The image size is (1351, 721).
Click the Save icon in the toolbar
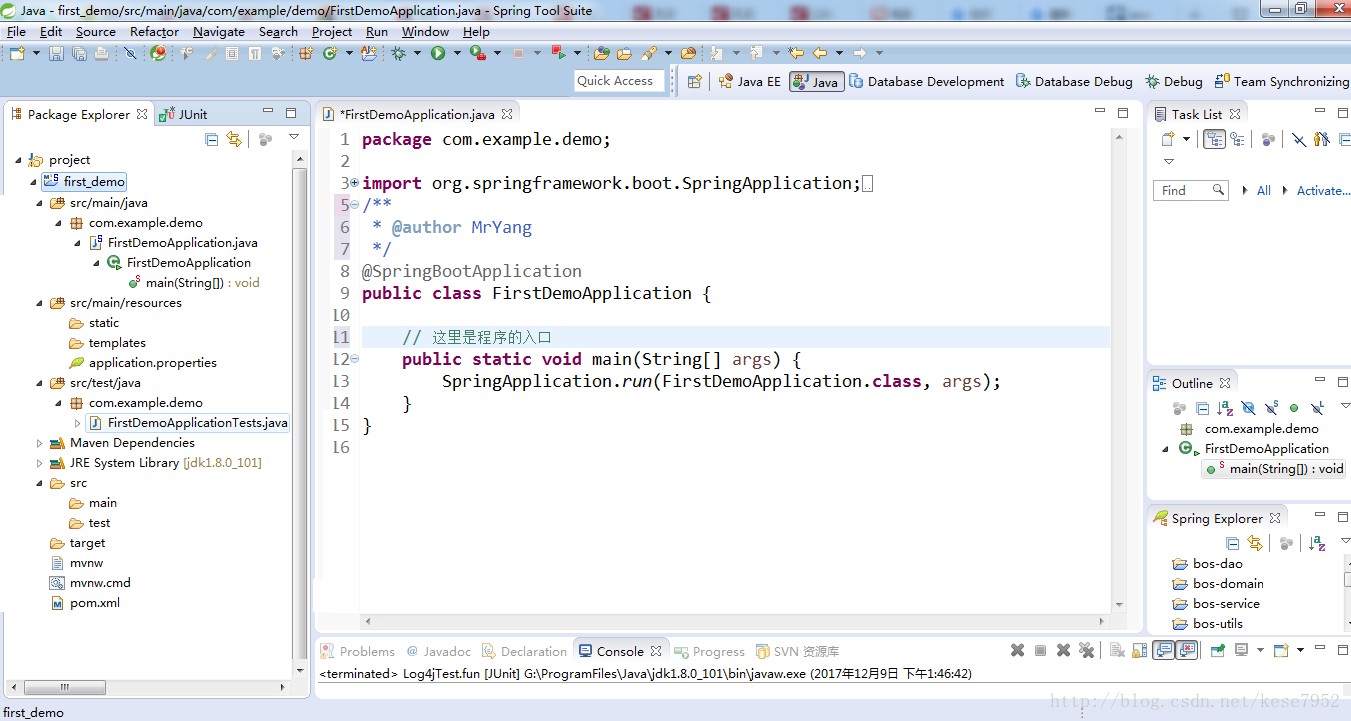coord(56,53)
